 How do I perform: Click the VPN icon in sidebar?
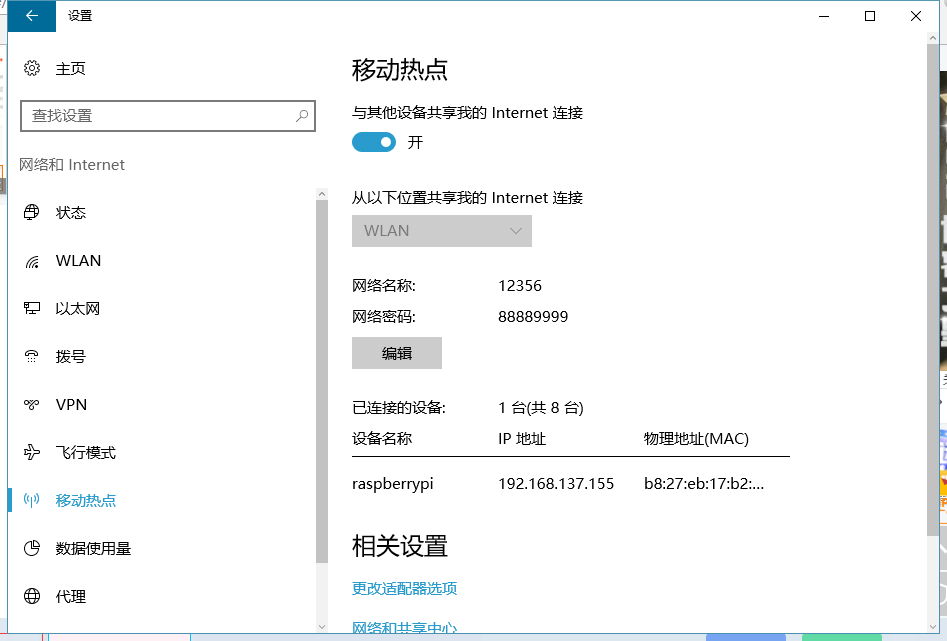[31, 404]
